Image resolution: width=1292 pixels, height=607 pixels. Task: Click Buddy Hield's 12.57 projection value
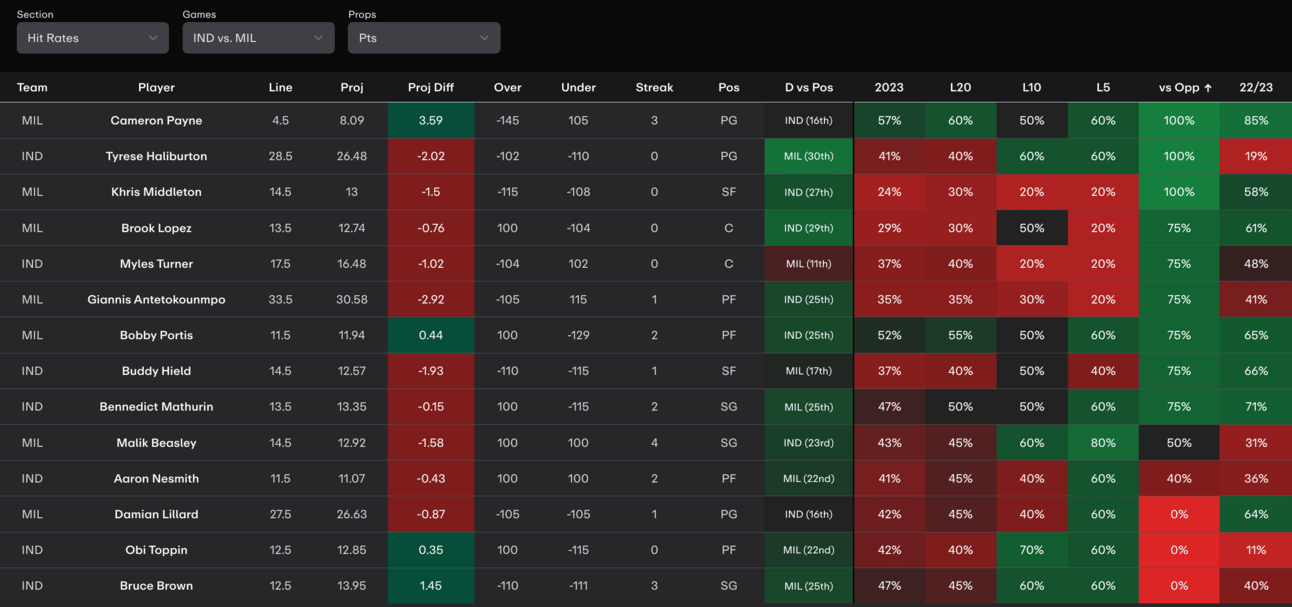[x=352, y=371]
